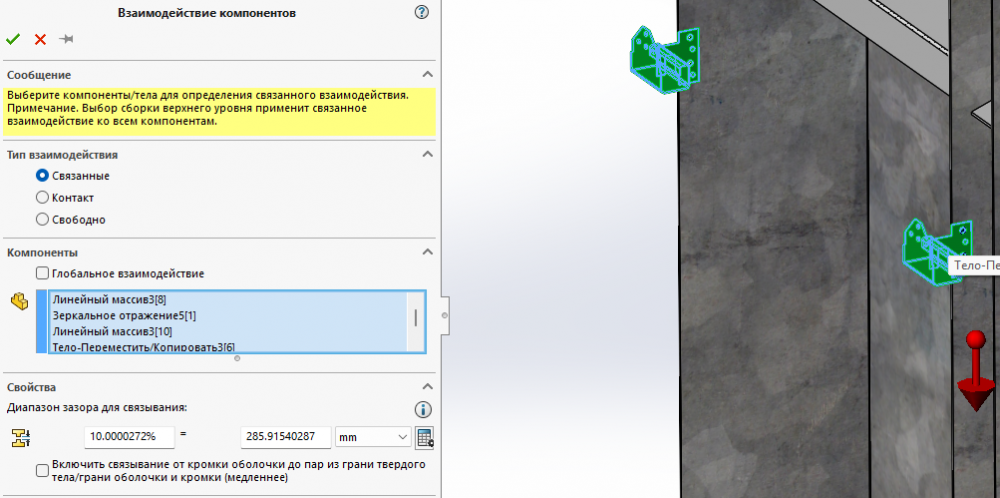This screenshot has width=1000, height=498.
Task: Click the gap percentage field 10.0000272%
Action: (x=129, y=437)
